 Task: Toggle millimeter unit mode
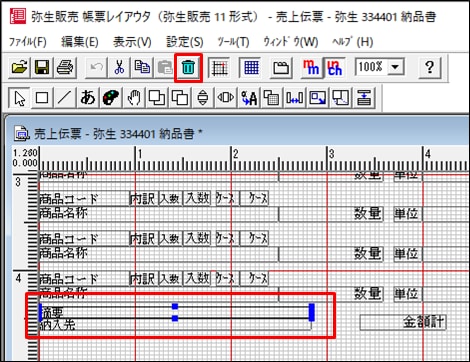pos(311,68)
